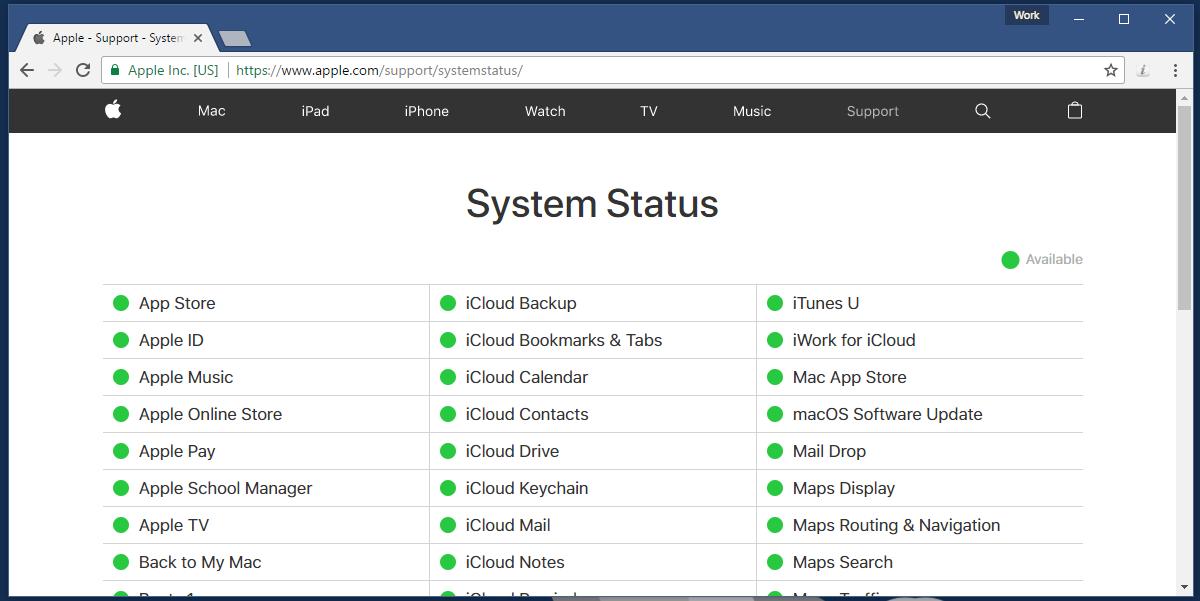Screen dimensions: 1200x601
Task: Click the iWork for iCloud entry
Action: 854,340
